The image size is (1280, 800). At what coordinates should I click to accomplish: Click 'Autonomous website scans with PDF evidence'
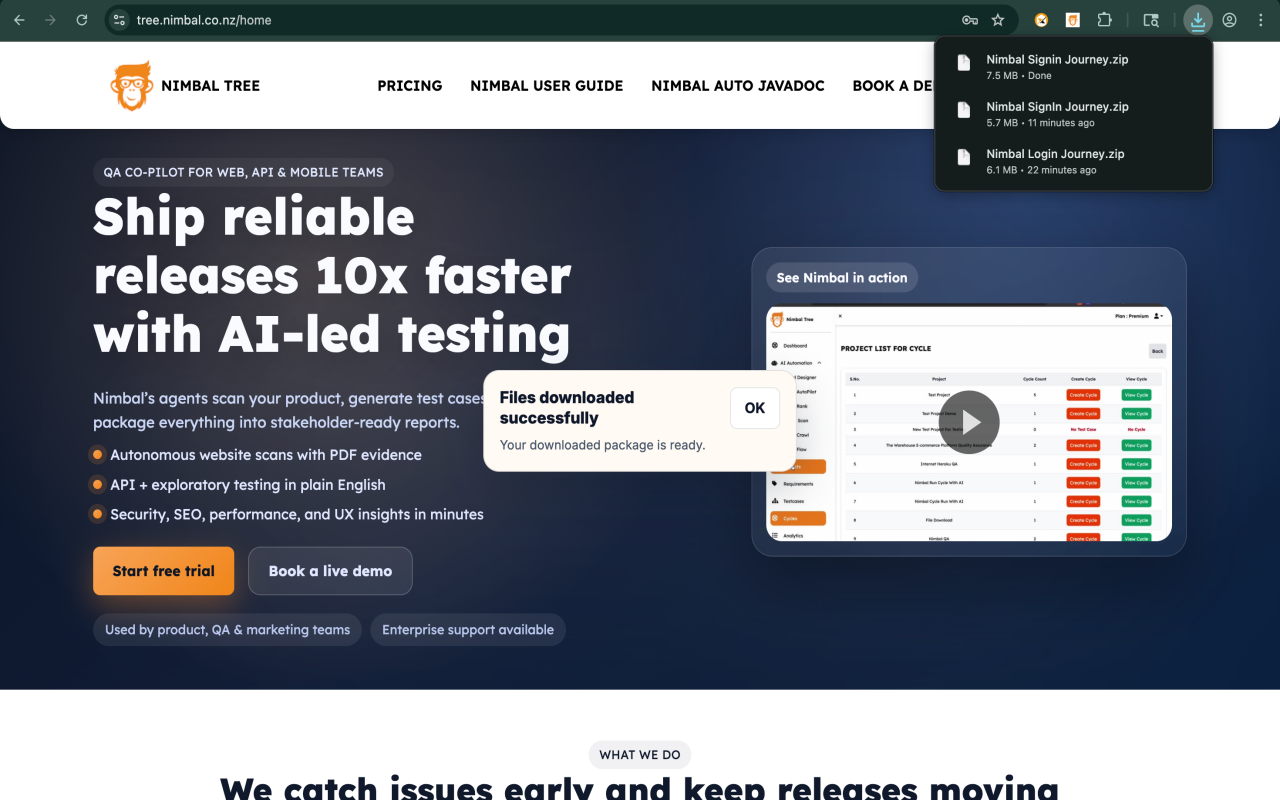click(x=266, y=455)
